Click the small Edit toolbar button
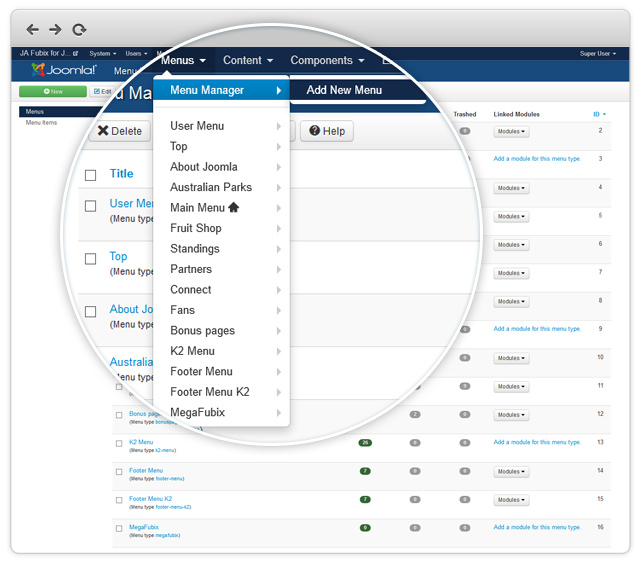The width and height of the screenshot is (640, 586). click(x=102, y=91)
